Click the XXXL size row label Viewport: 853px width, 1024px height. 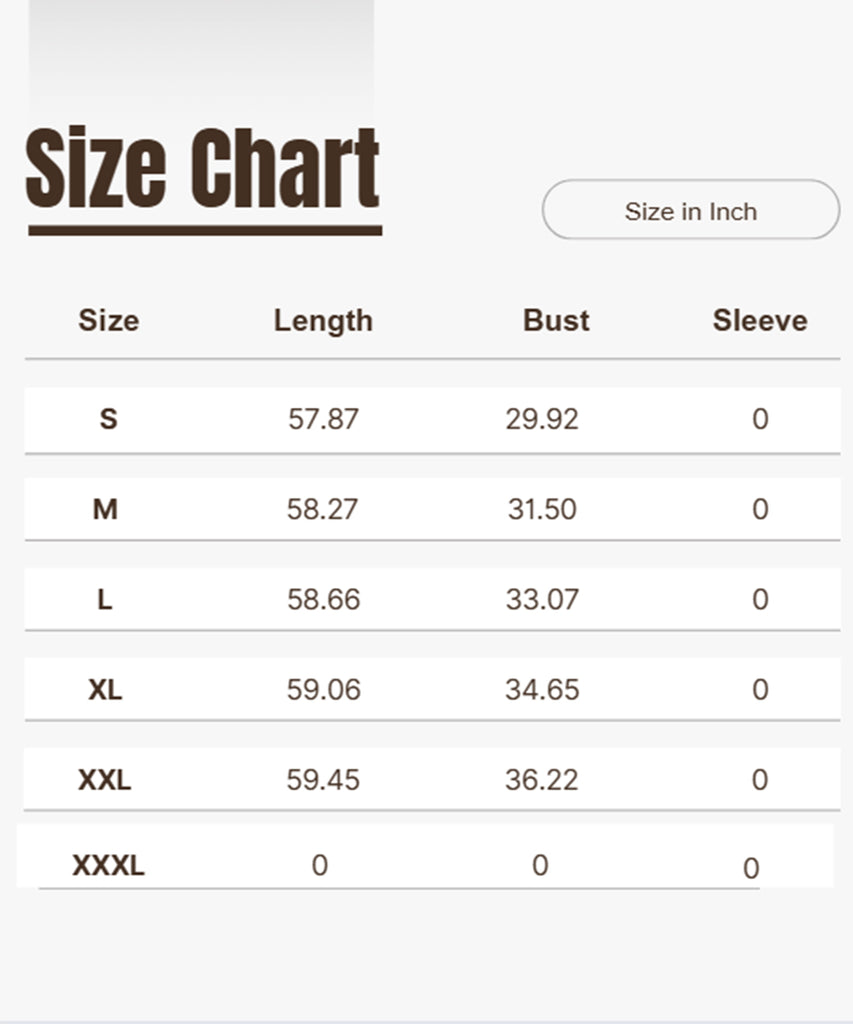tap(108, 865)
